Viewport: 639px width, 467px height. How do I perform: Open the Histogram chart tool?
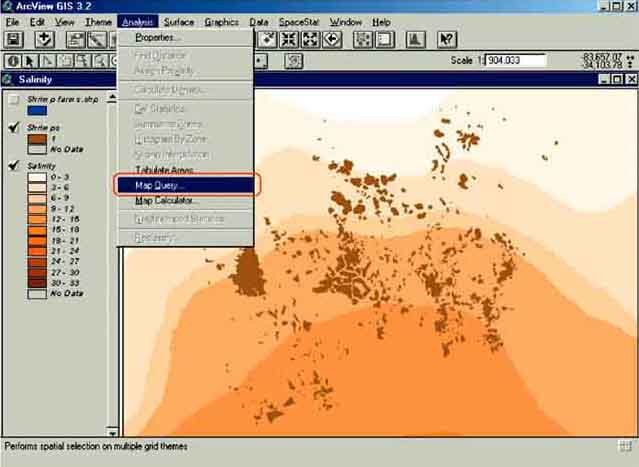(x=415, y=40)
